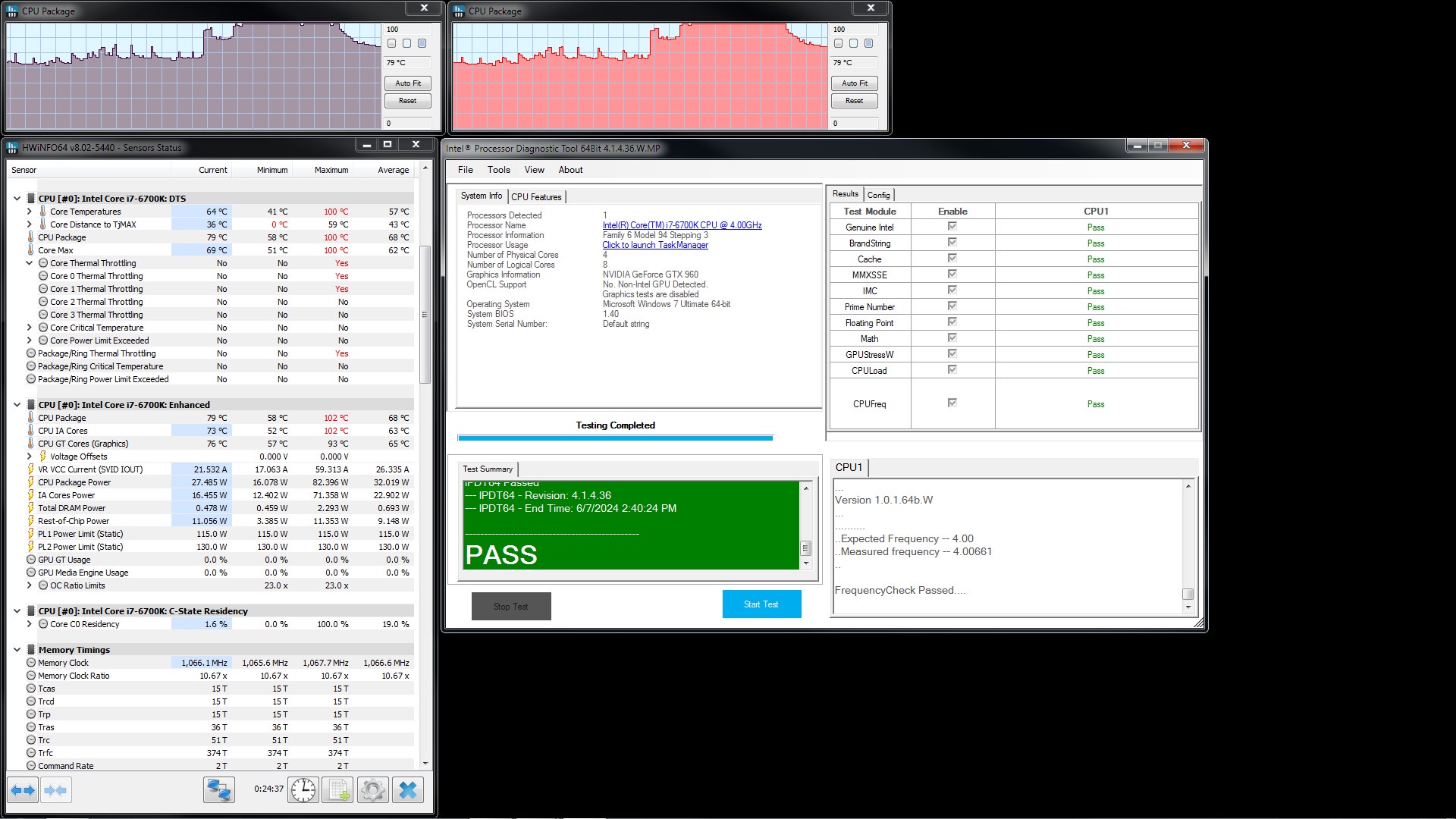Click the HWiNFO64 title bar app icon

tap(13, 147)
